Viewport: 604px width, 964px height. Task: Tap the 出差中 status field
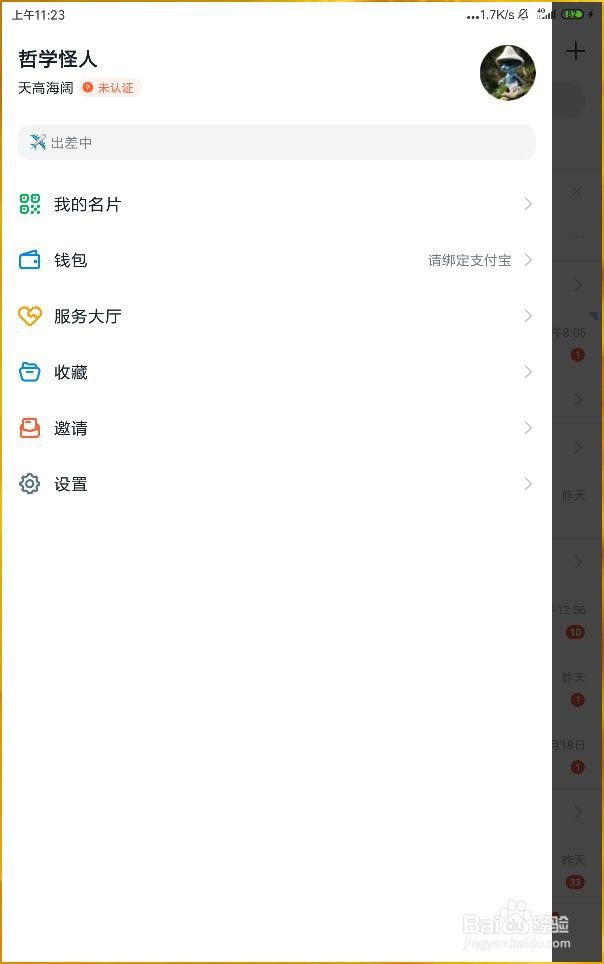click(x=277, y=143)
